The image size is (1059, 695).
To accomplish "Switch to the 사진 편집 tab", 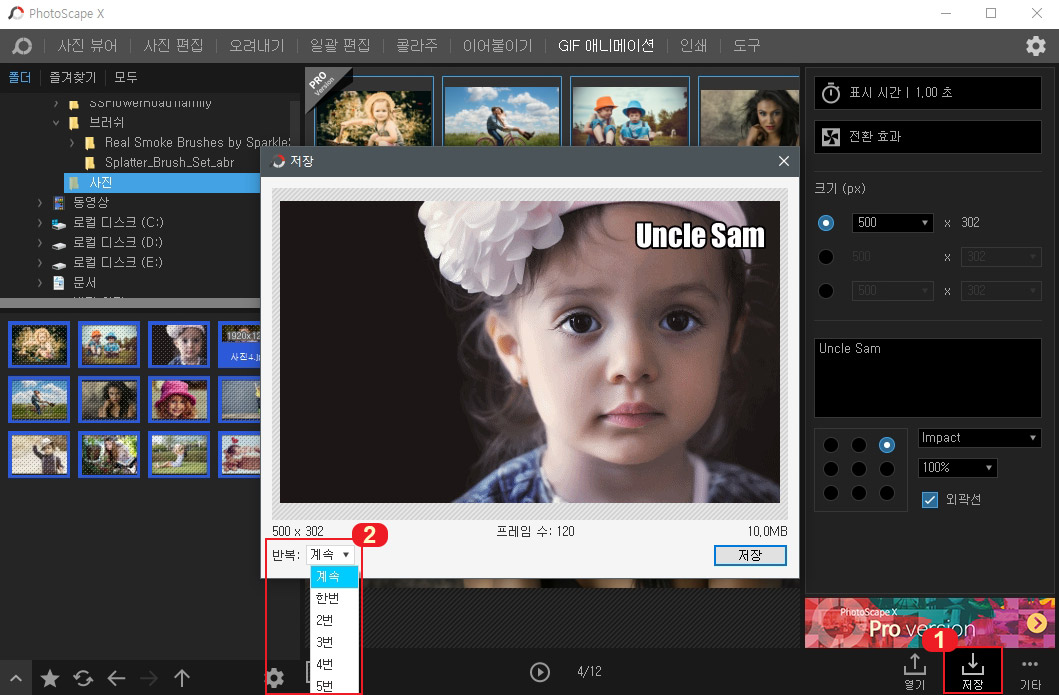I will (174, 46).
